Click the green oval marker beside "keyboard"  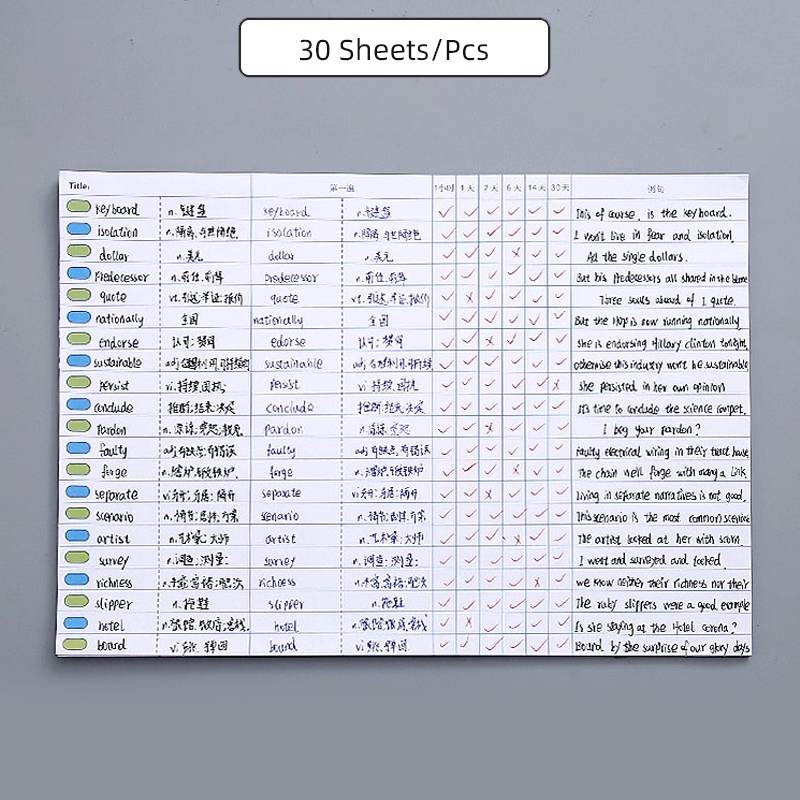click(x=77, y=207)
